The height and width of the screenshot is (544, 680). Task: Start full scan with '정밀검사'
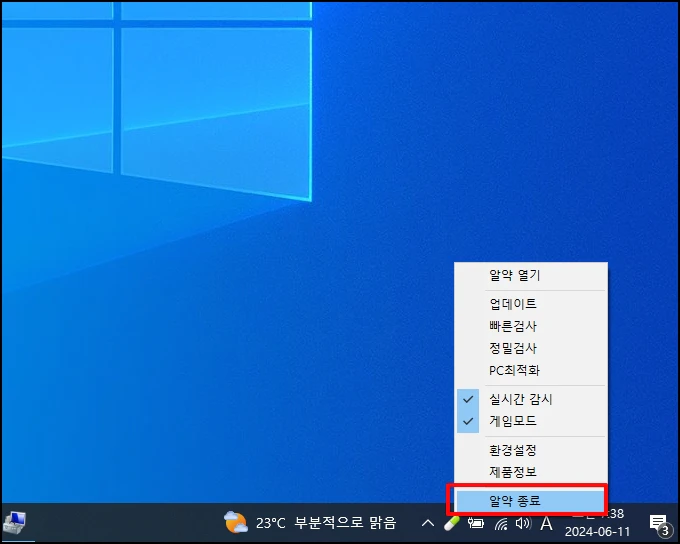530,348
